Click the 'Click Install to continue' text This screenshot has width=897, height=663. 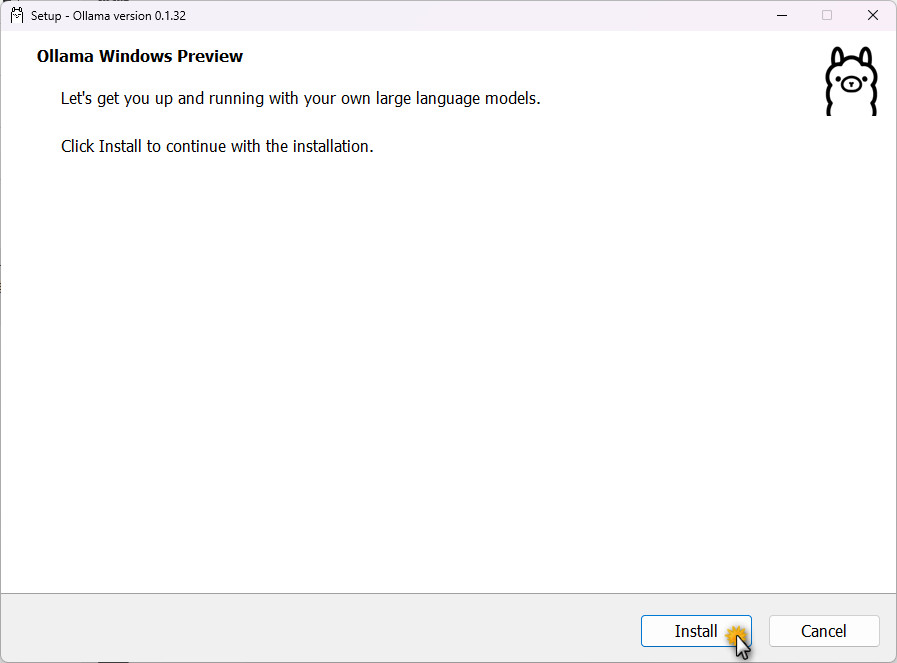click(217, 146)
